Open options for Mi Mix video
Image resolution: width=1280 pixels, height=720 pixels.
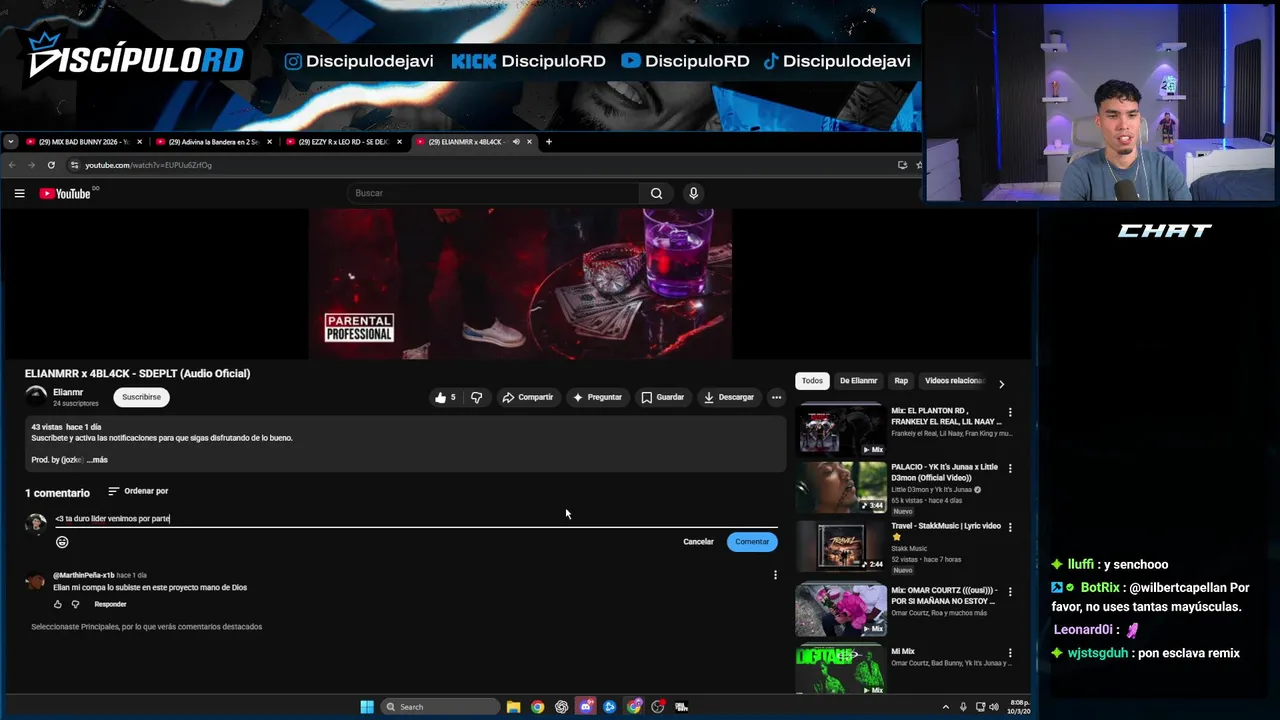1010,653
